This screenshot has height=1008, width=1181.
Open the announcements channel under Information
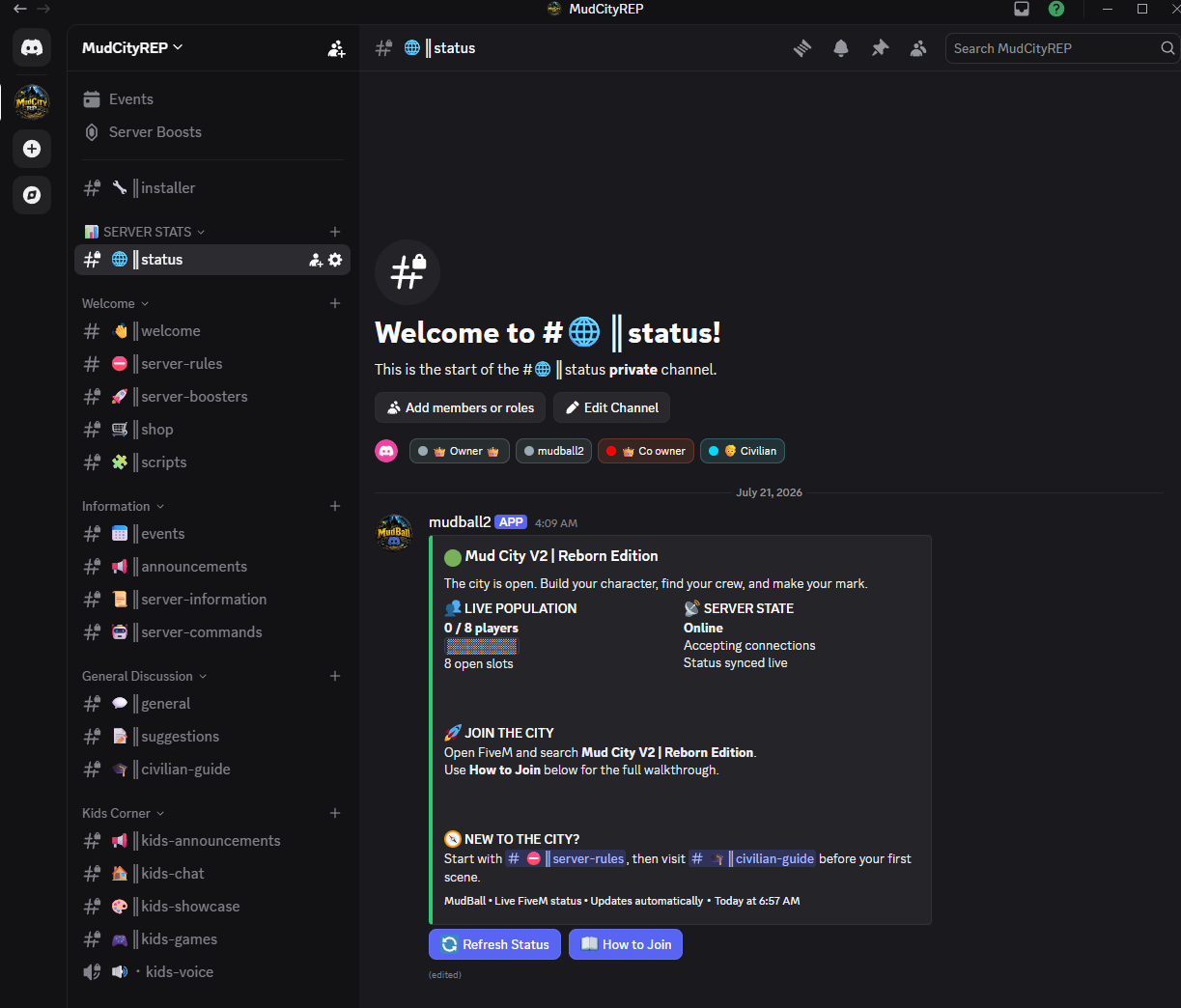click(x=212, y=567)
